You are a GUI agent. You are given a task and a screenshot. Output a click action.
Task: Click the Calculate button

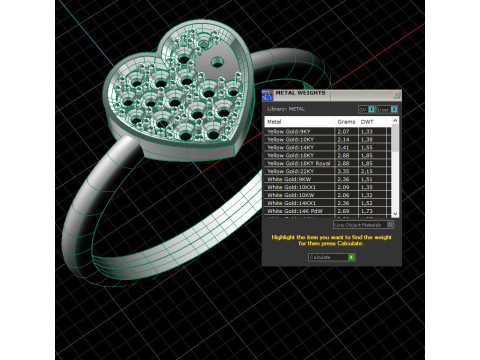tap(332, 257)
